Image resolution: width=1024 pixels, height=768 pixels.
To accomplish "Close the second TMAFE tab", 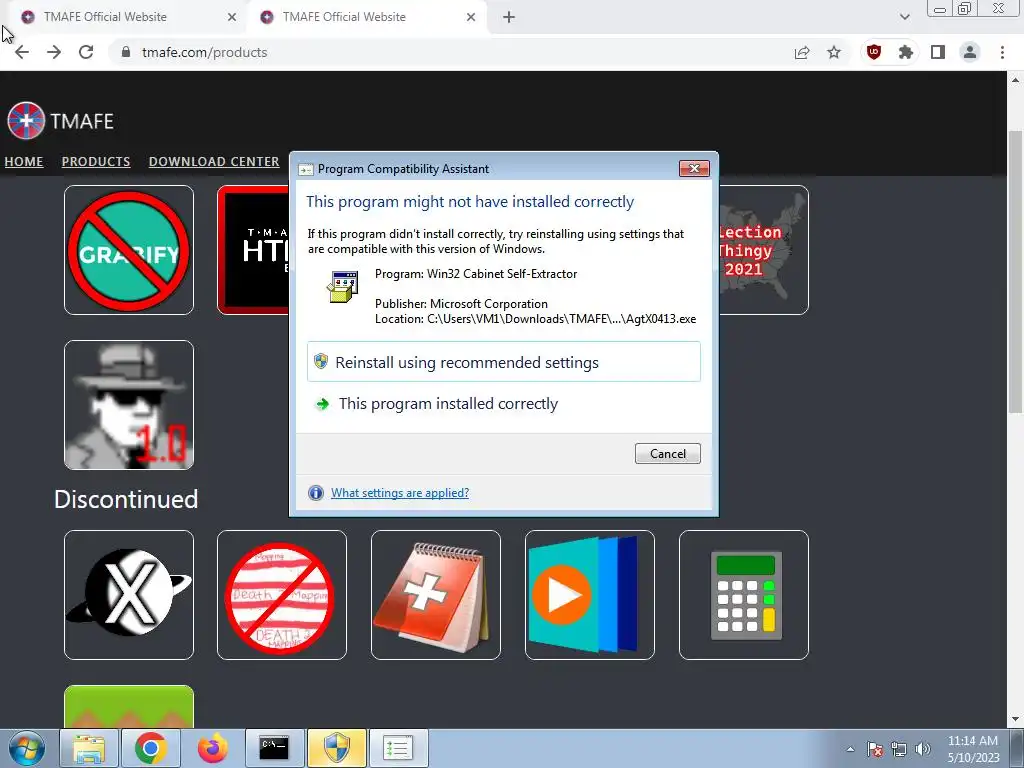I will [471, 17].
